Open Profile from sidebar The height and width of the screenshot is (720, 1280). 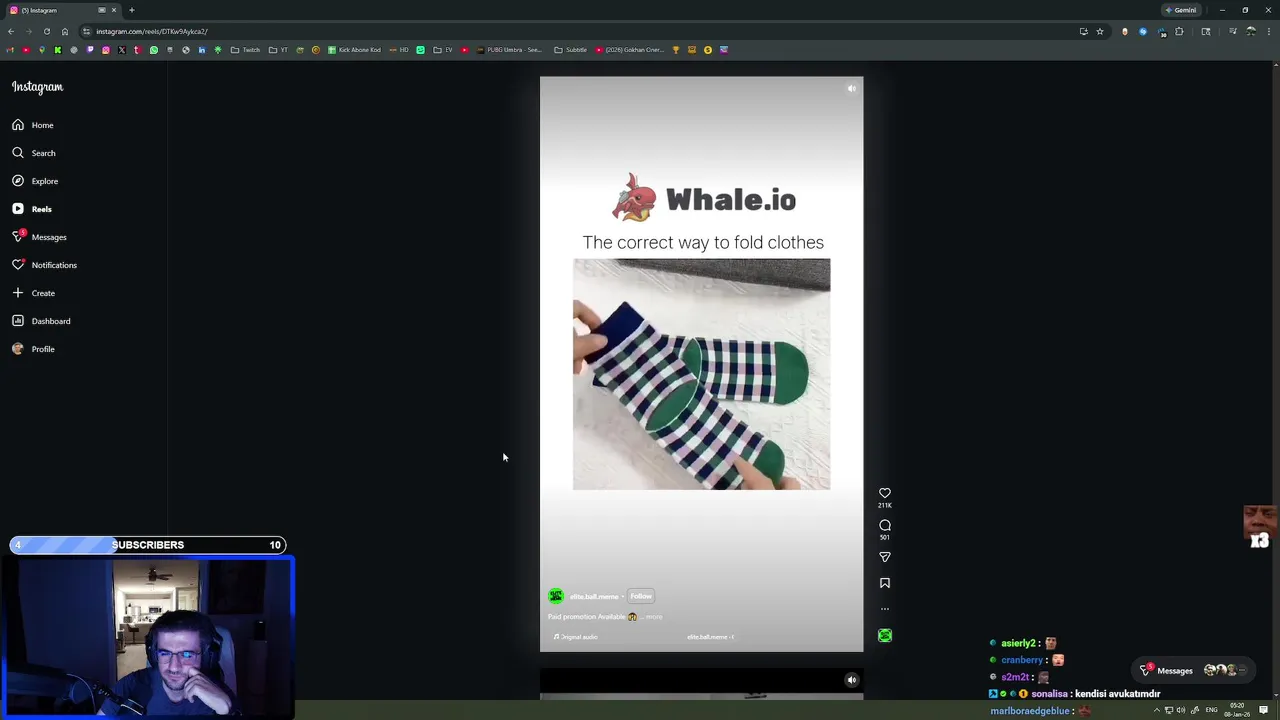(x=33, y=349)
